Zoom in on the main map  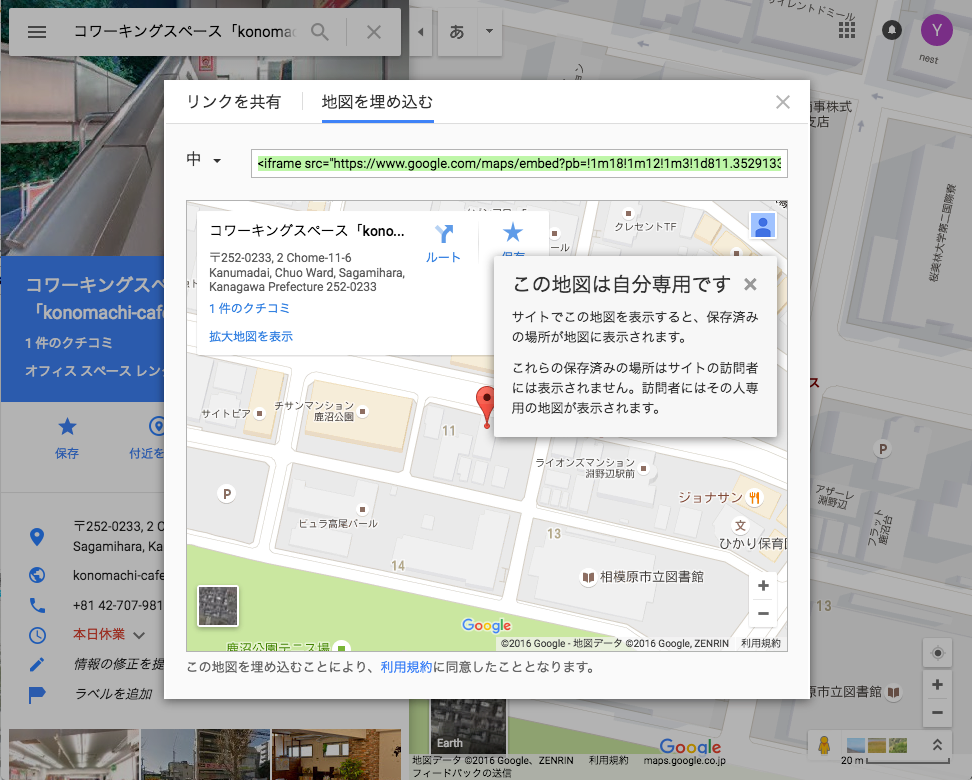(x=937, y=685)
